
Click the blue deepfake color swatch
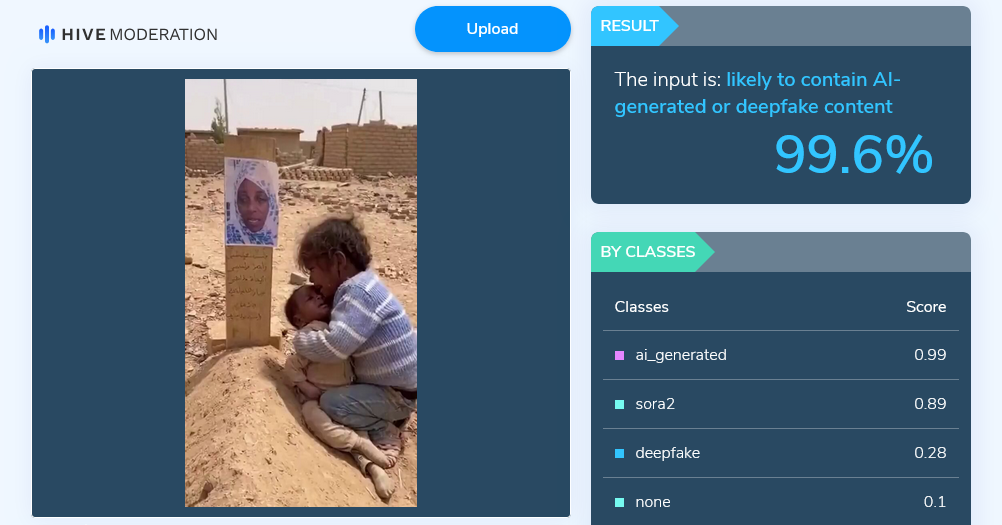(619, 453)
